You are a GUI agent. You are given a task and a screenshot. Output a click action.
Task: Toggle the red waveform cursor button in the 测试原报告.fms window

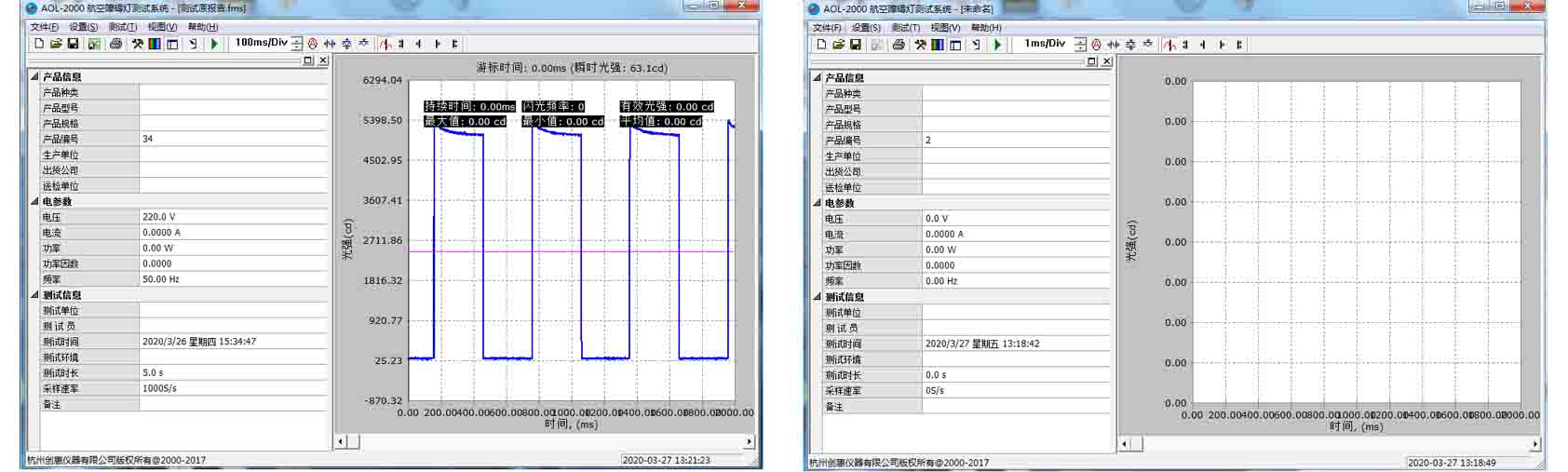[x=385, y=44]
